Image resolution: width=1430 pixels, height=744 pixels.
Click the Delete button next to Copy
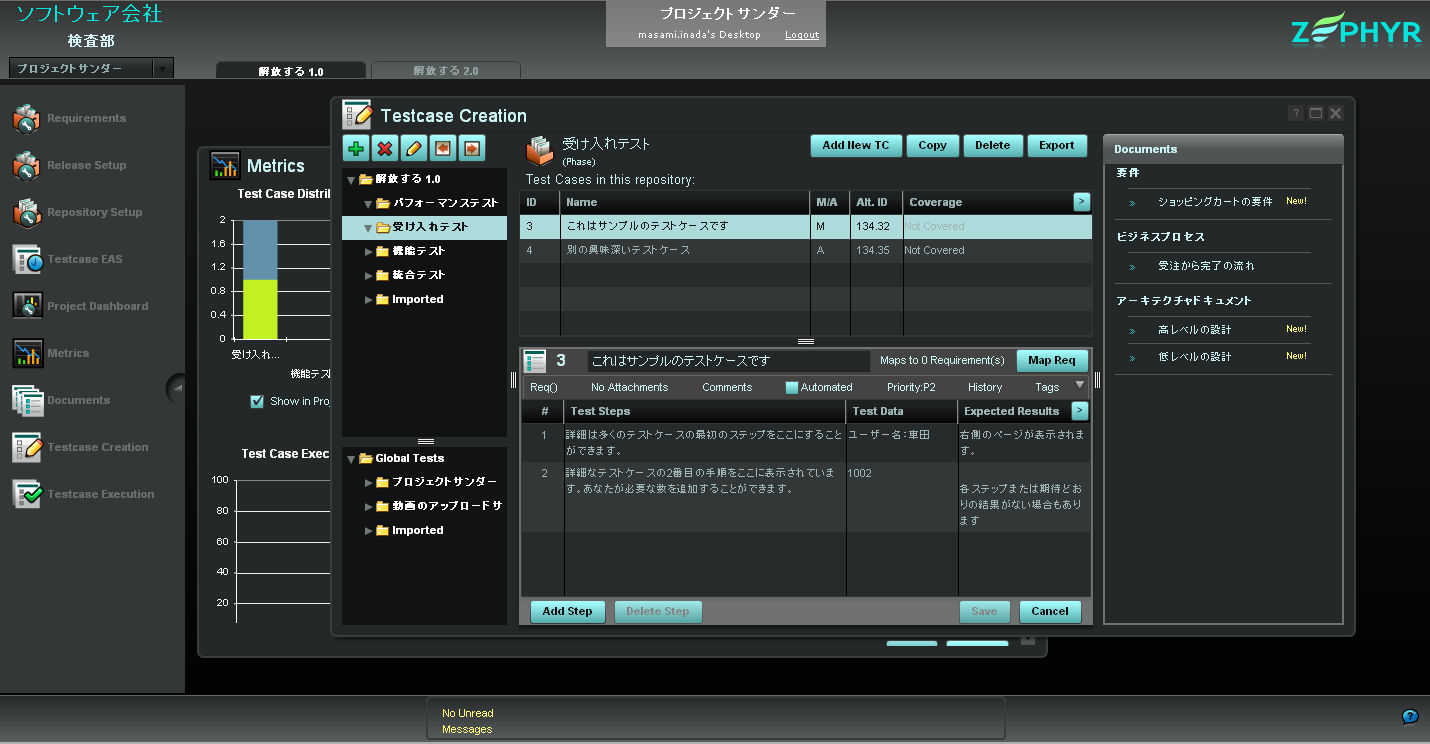point(993,146)
